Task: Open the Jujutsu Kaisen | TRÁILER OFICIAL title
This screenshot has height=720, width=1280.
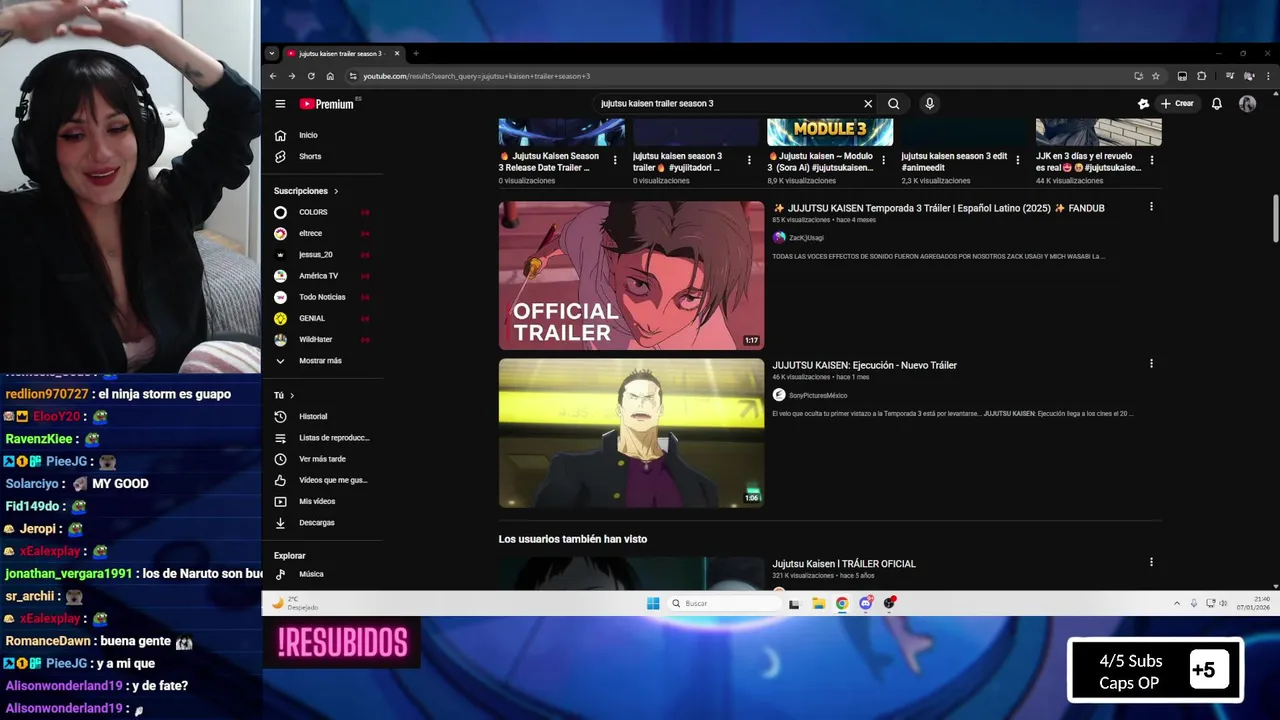Action: pos(844,564)
